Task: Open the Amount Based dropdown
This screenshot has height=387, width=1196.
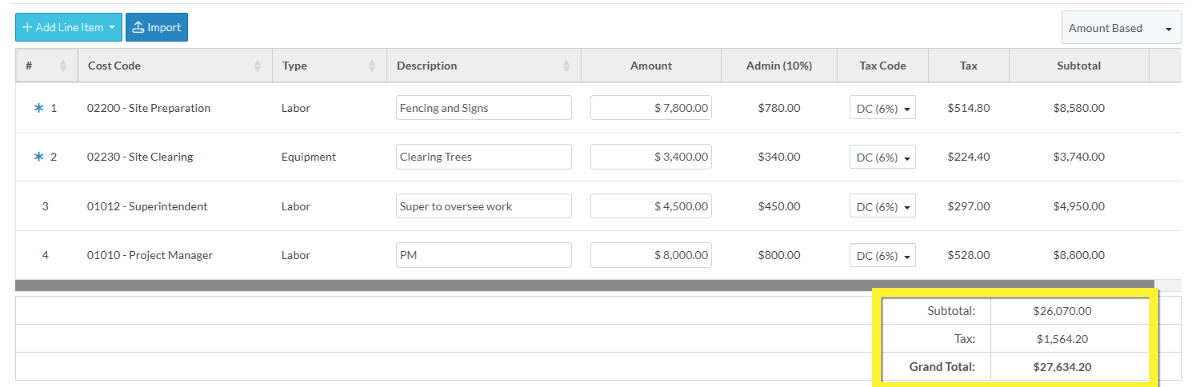Action: coord(1120,28)
